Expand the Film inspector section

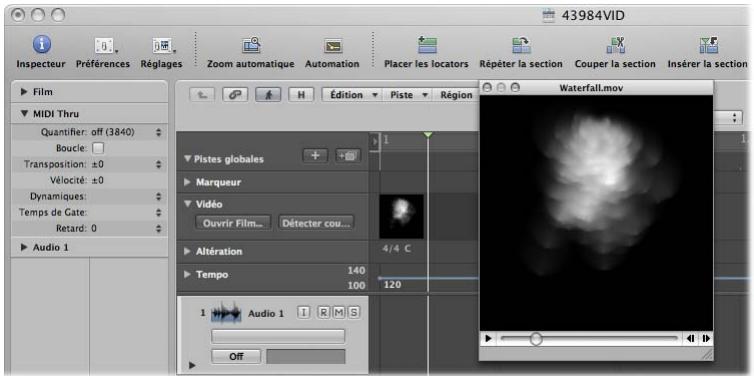point(25,92)
